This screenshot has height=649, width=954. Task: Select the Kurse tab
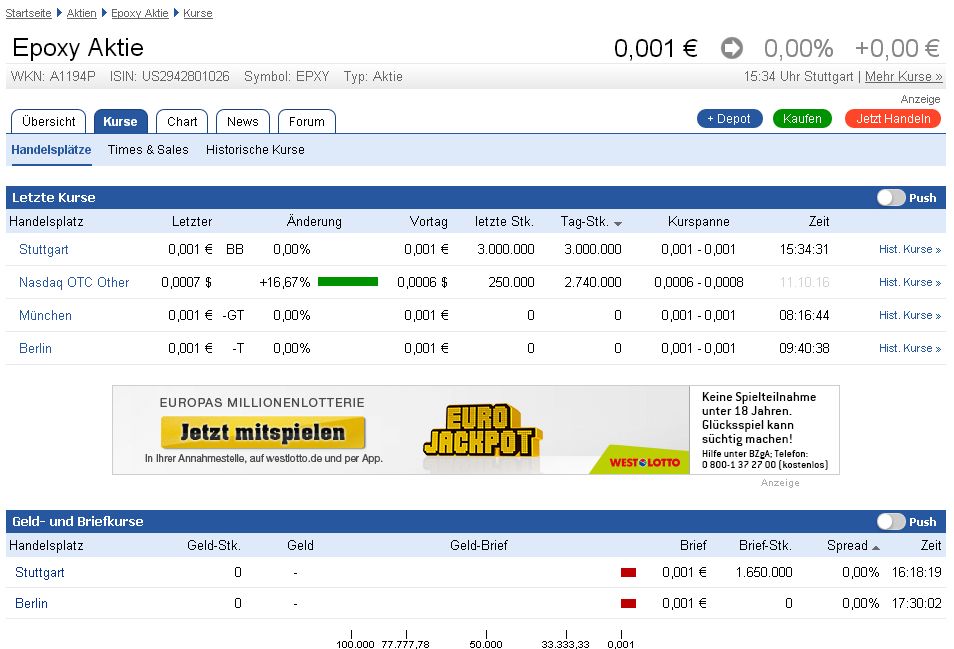click(x=120, y=122)
